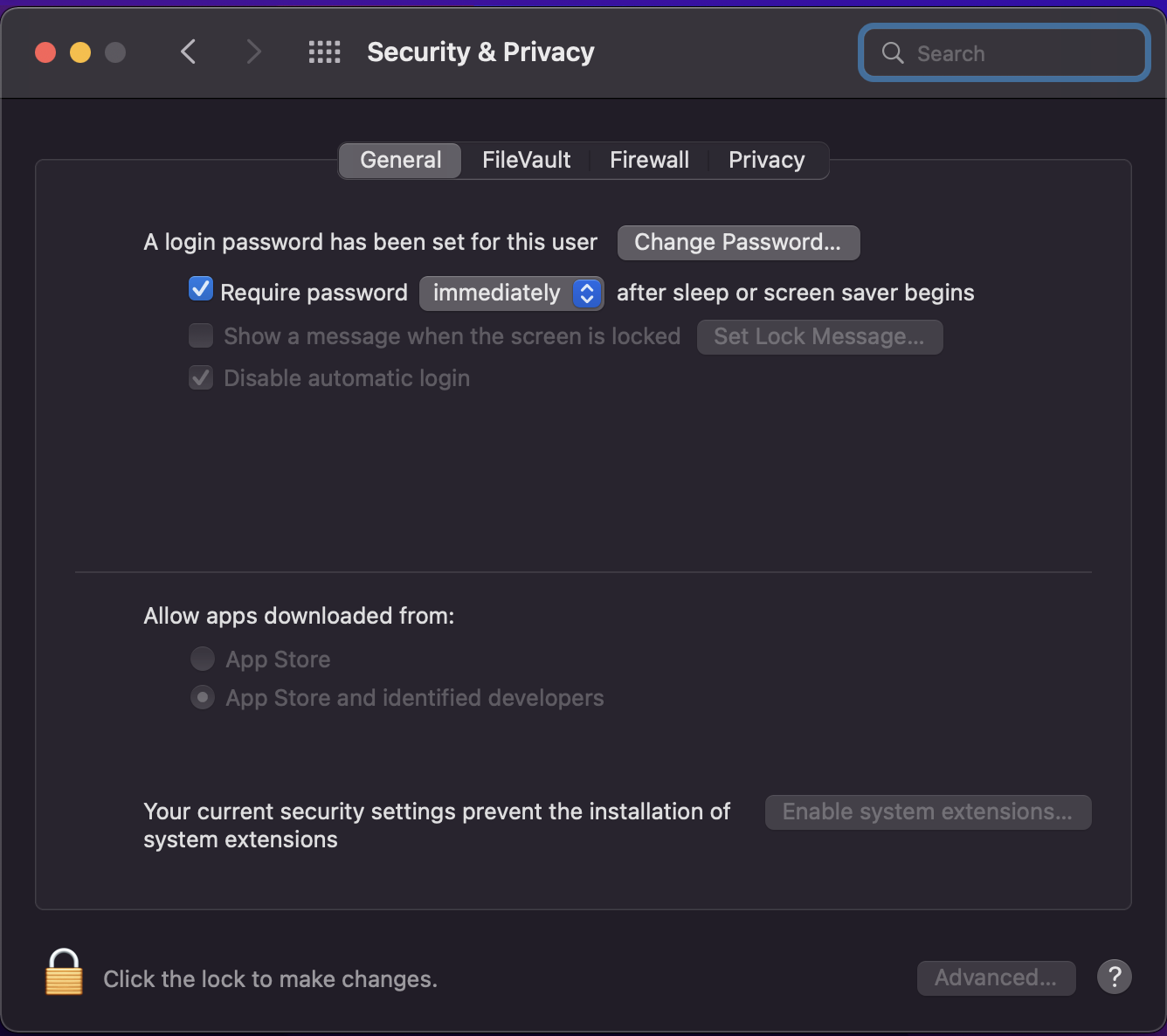Go back with the left chevron arrow
1167x1036 pixels.
189,52
